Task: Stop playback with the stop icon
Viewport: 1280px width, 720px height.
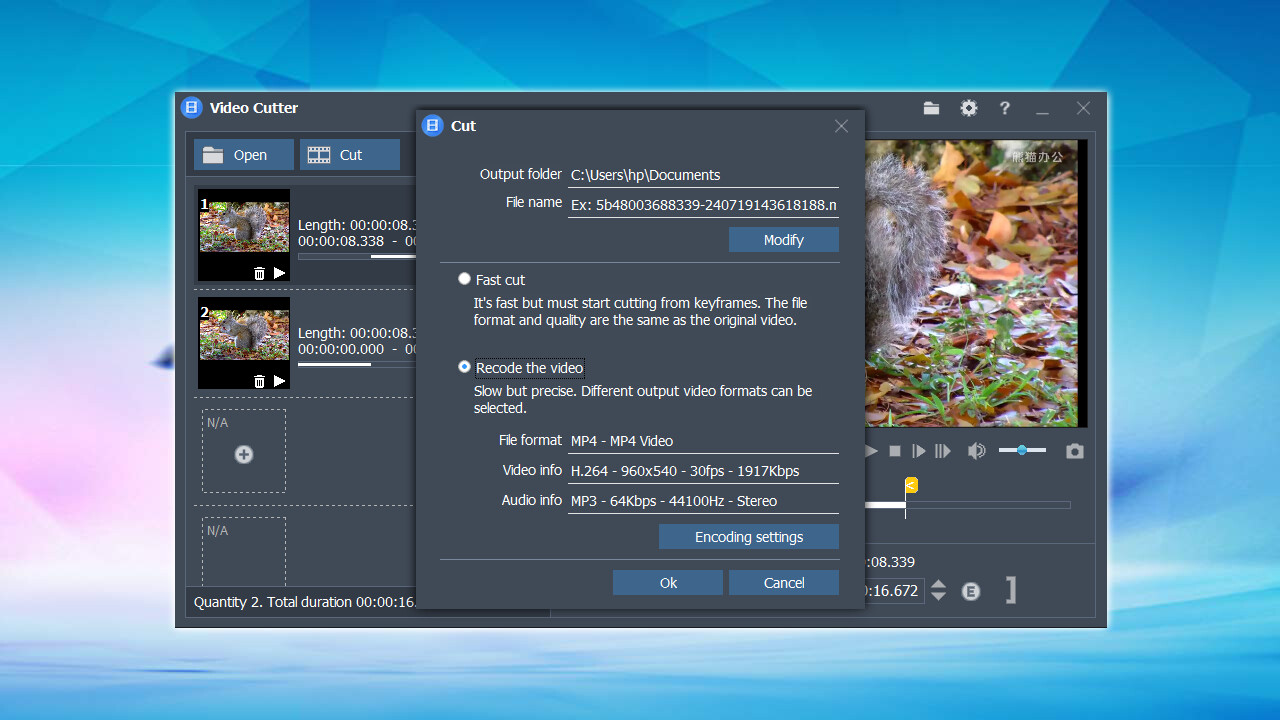Action: click(895, 451)
